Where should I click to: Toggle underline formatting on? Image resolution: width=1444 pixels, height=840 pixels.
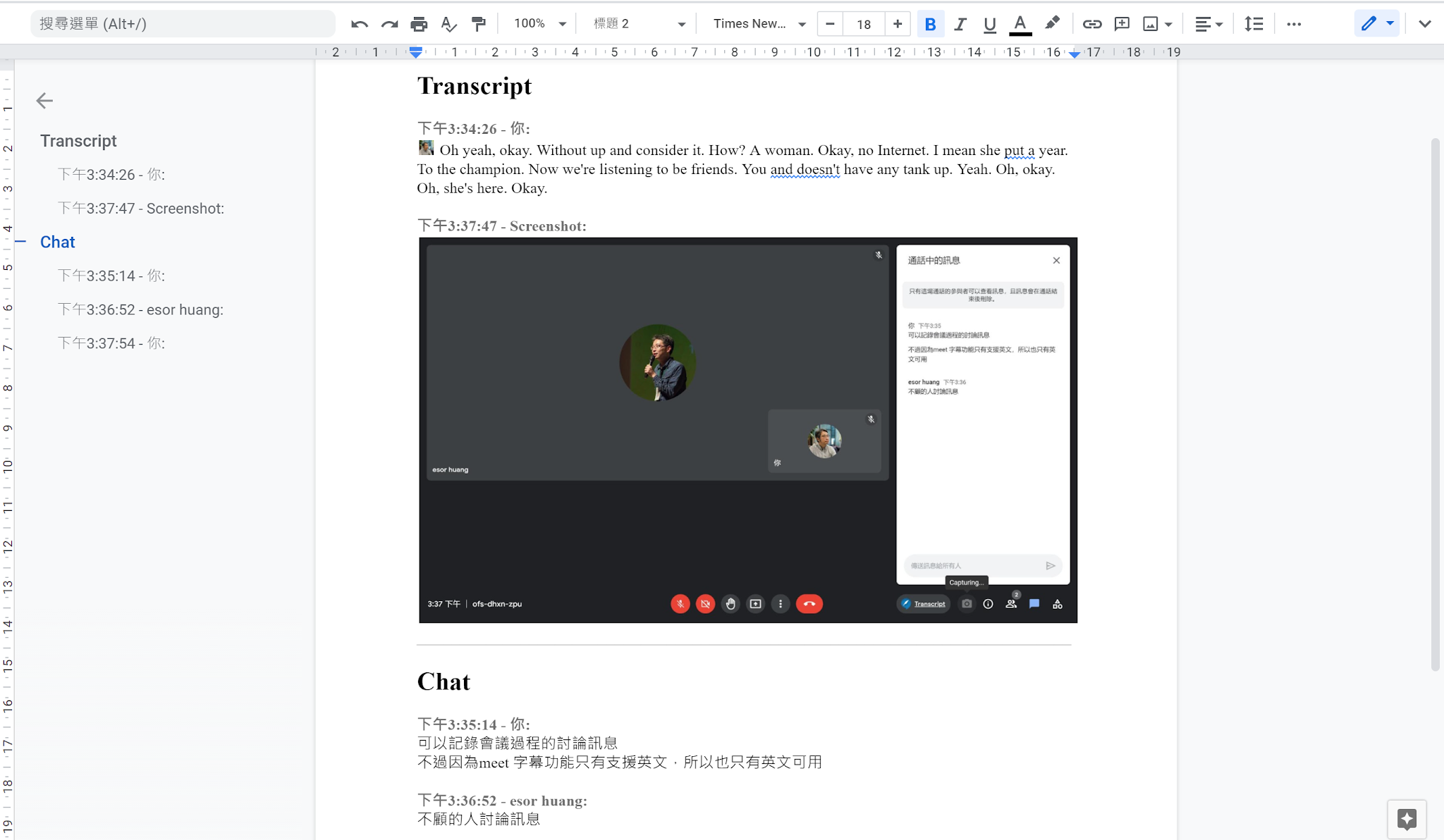coord(989,23)
